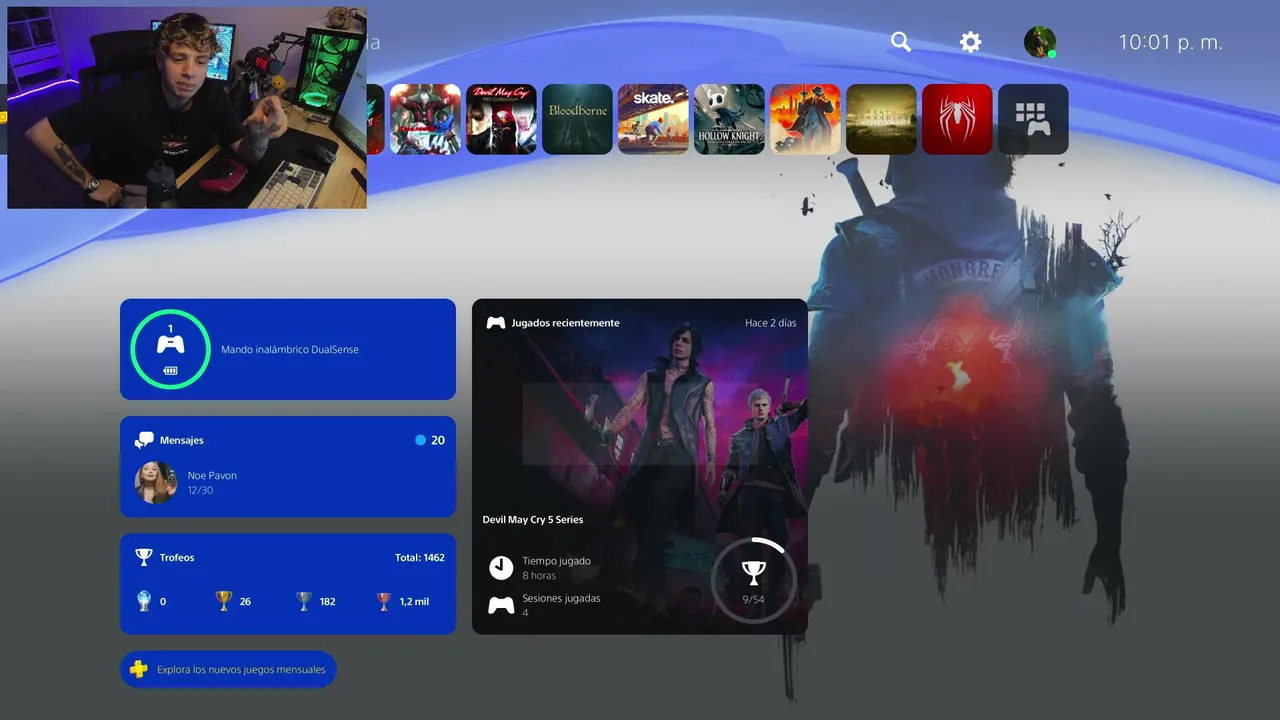Click the Sesiones jugadas controller icon
The image size is (1280, 720).
pos(501,605)
